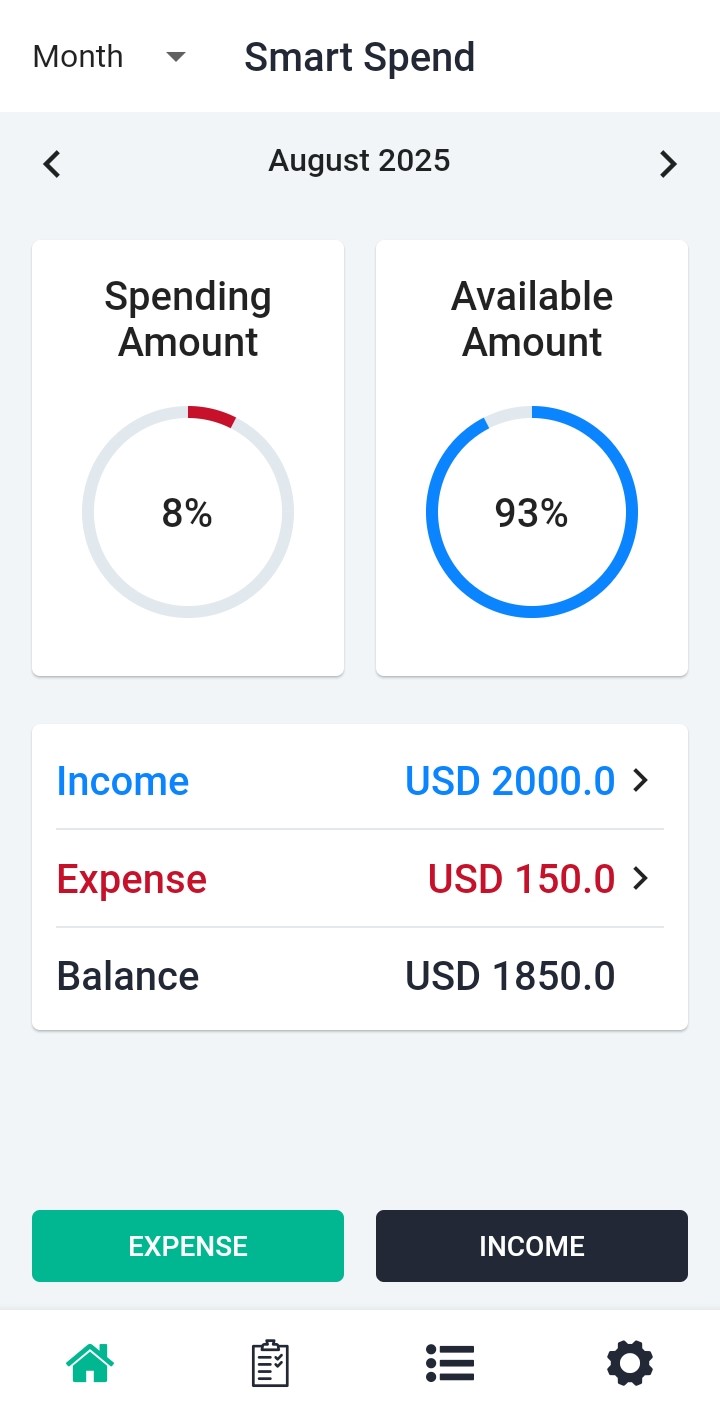The image size is (720, 1411).
Task: Open Expense details chevron arrow
Action: coord(641,878)
